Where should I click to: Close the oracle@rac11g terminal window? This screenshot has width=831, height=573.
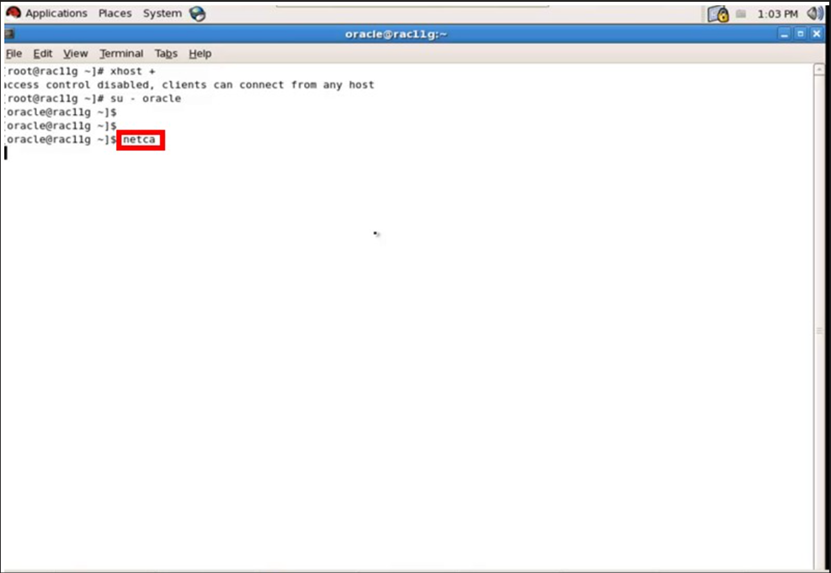point(816,34)
